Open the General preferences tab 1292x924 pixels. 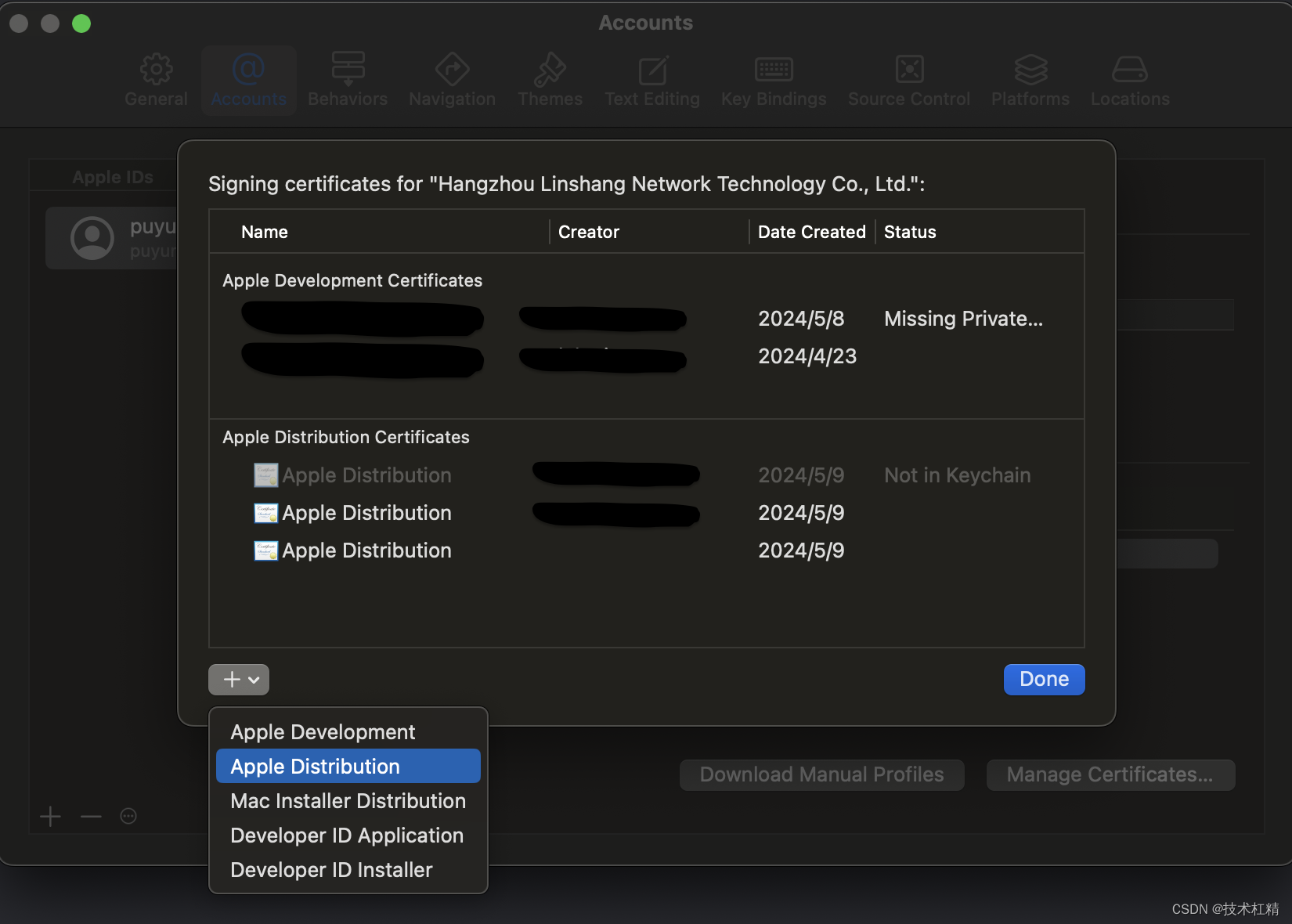[156, 81]
